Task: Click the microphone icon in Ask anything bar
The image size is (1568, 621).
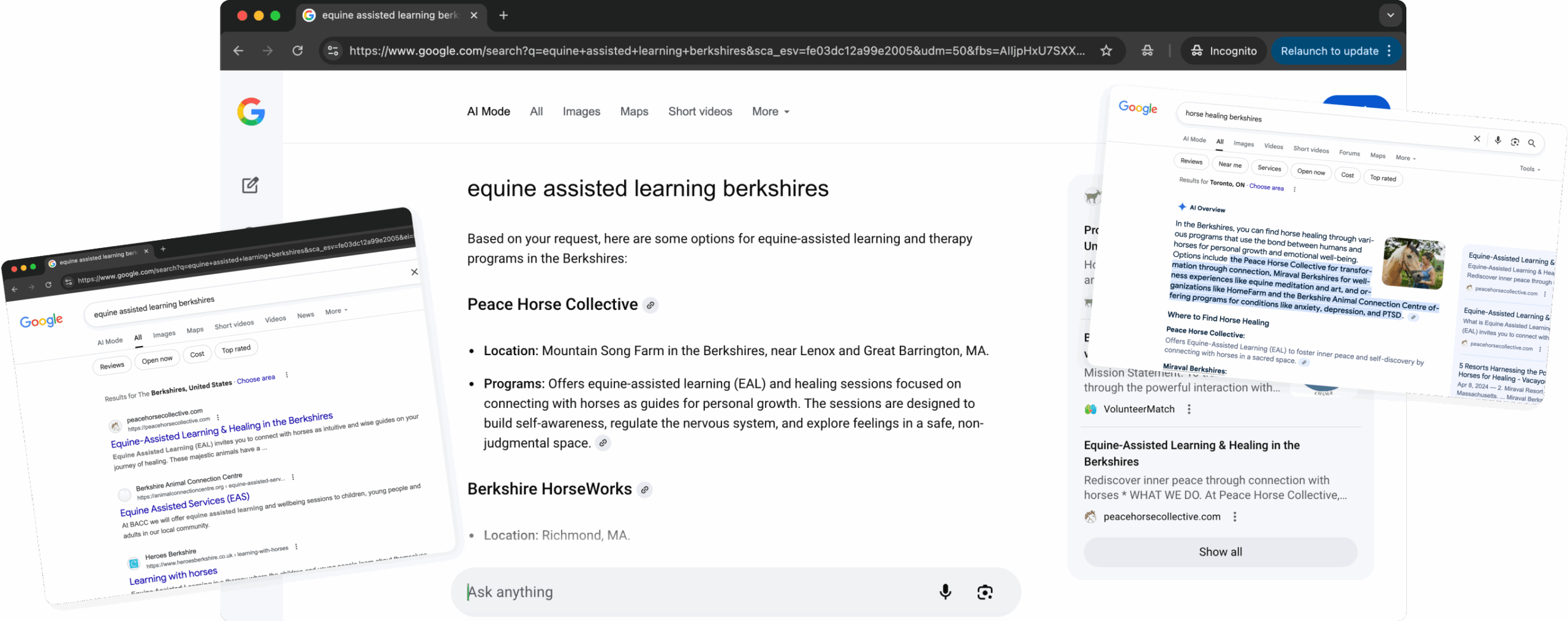Action: 945,592
